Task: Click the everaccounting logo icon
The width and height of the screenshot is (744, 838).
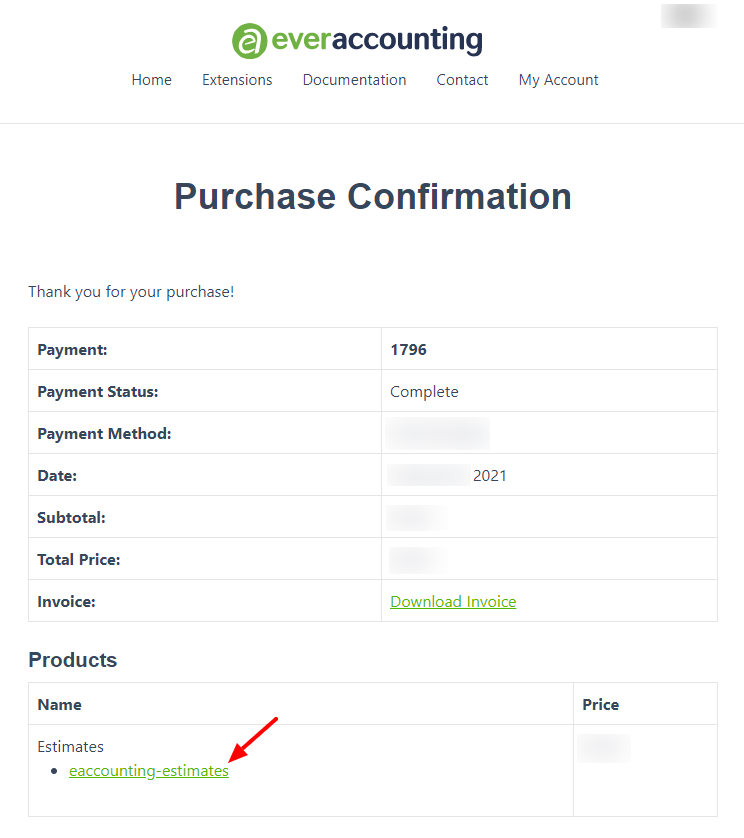Action: (249, 41)
